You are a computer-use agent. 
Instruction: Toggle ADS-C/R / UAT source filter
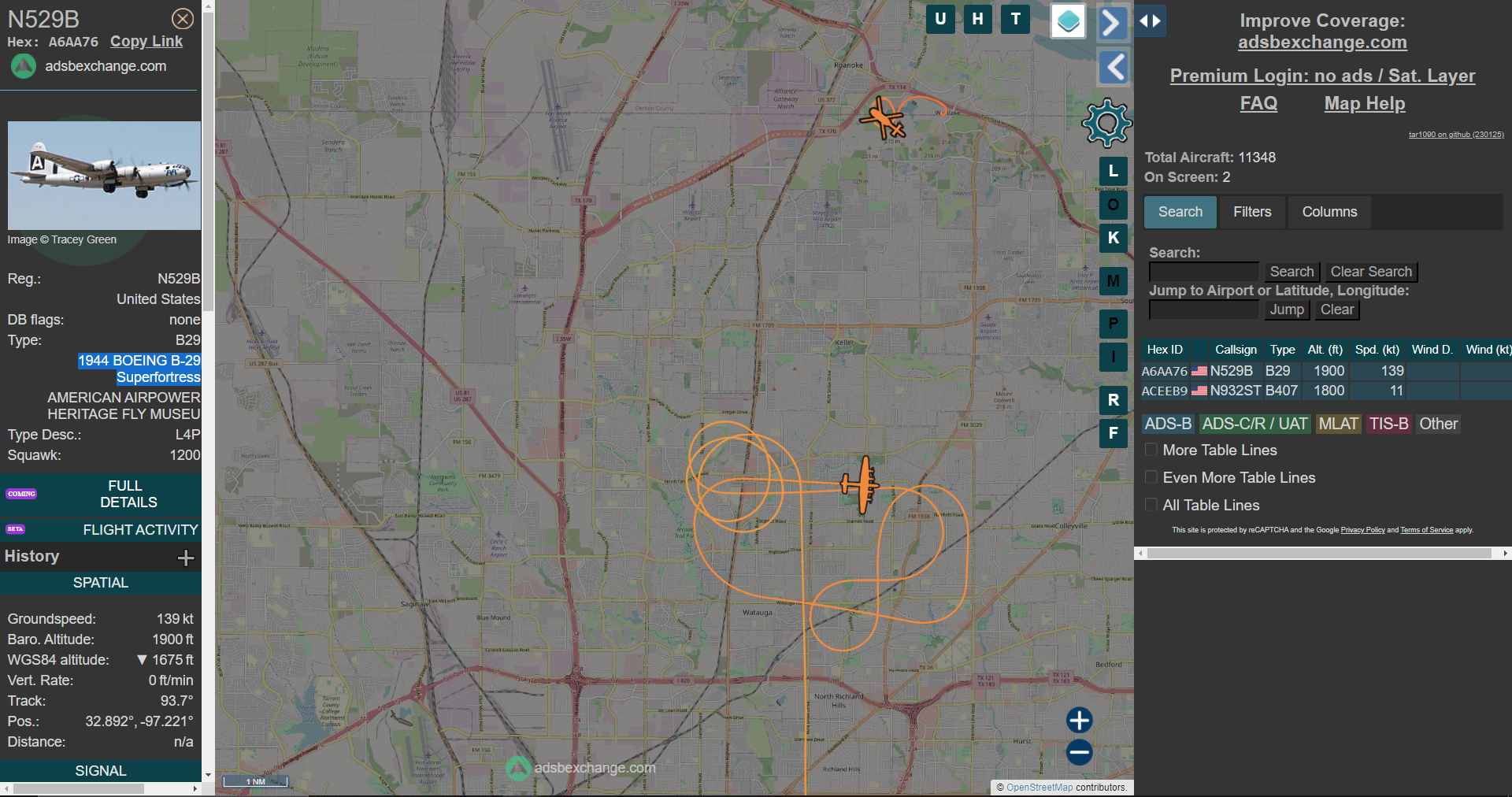point(1255,424)
